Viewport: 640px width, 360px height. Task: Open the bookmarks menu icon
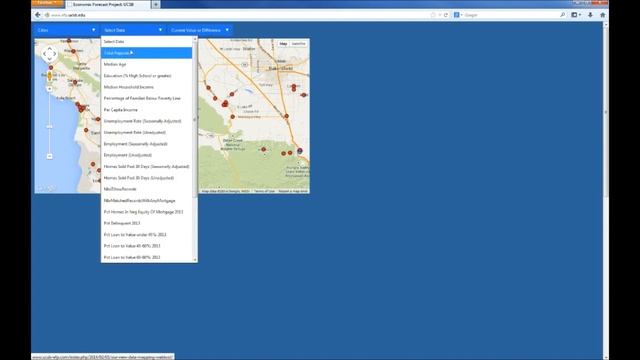point(575,15)
